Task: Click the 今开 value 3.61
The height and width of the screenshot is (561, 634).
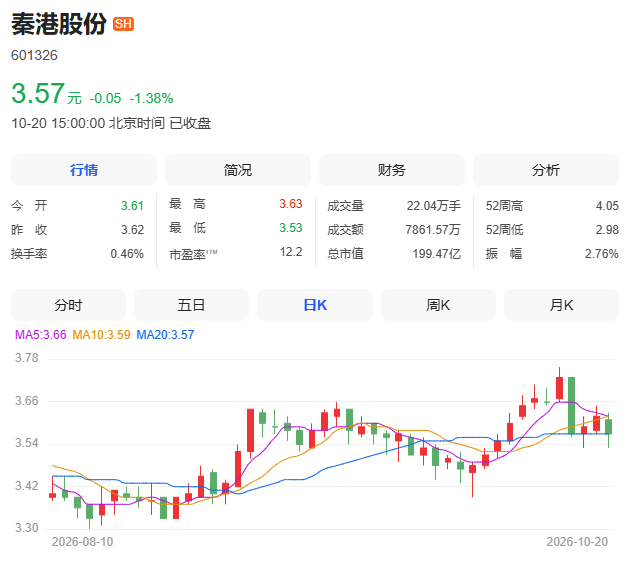Action: [x=132, y=206]
